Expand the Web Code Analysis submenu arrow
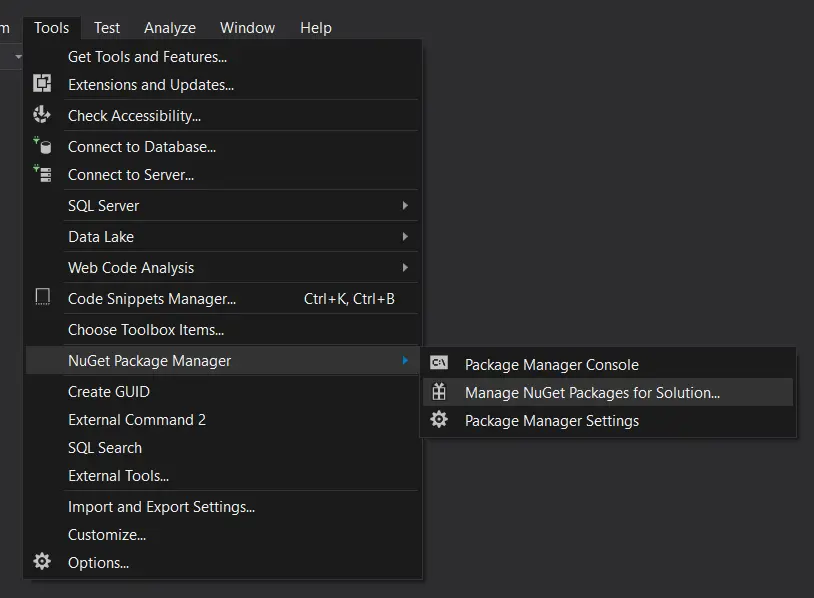Viewport: 814px width, 598px height. click(x=405, y=267)
